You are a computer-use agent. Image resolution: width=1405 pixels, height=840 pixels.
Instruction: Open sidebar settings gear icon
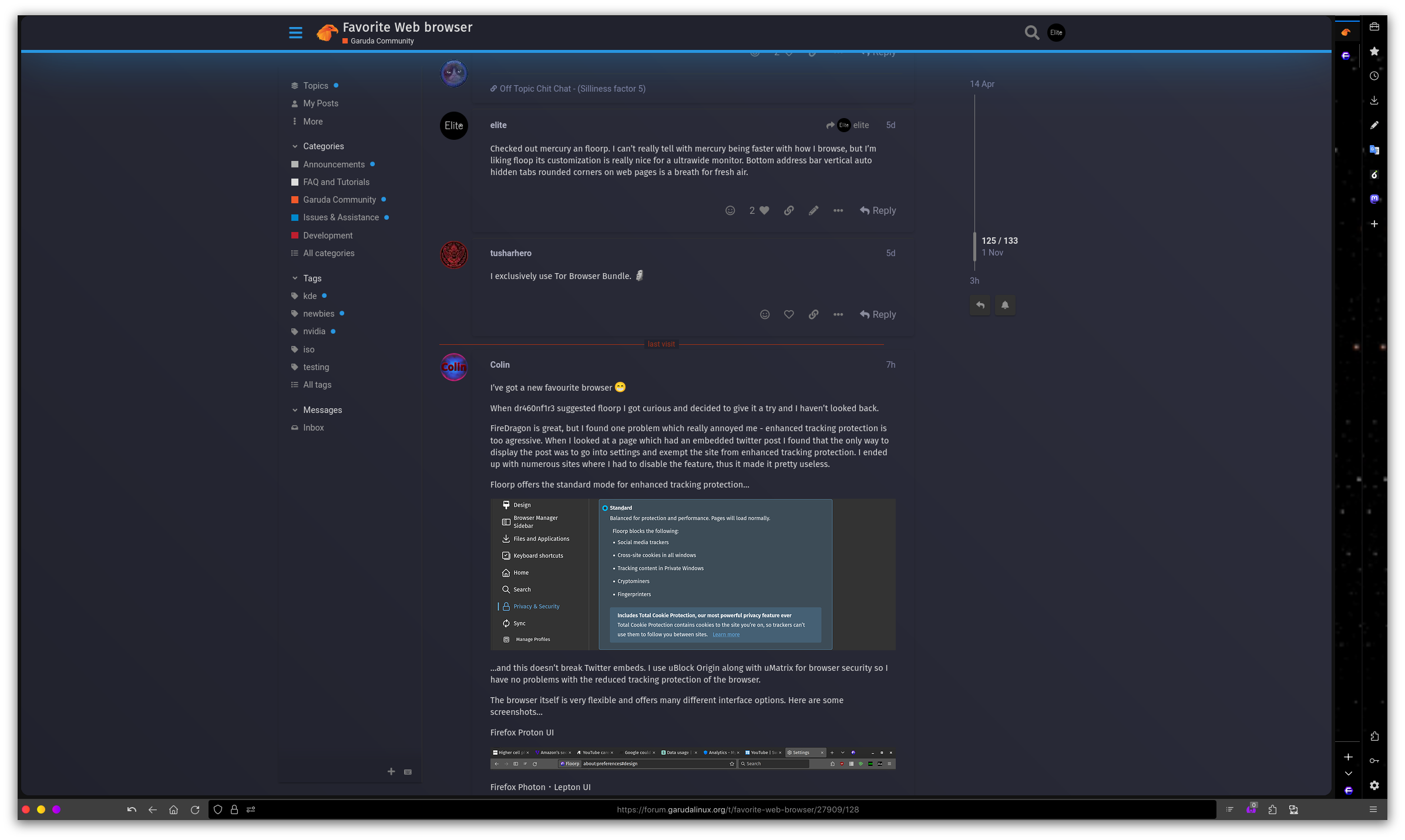tap(1374, 786)
